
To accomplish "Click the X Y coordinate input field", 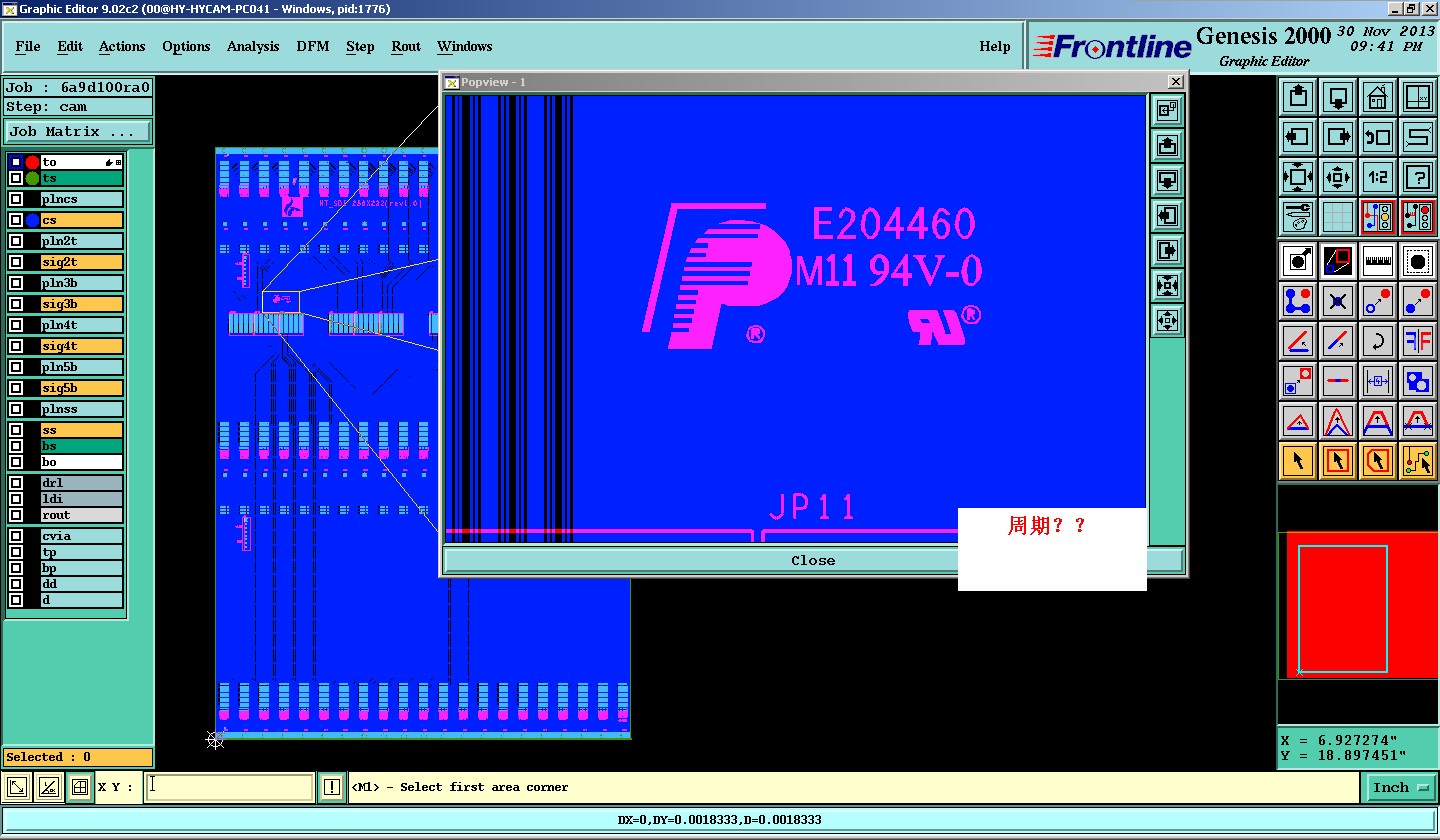I will pos(230,787).
